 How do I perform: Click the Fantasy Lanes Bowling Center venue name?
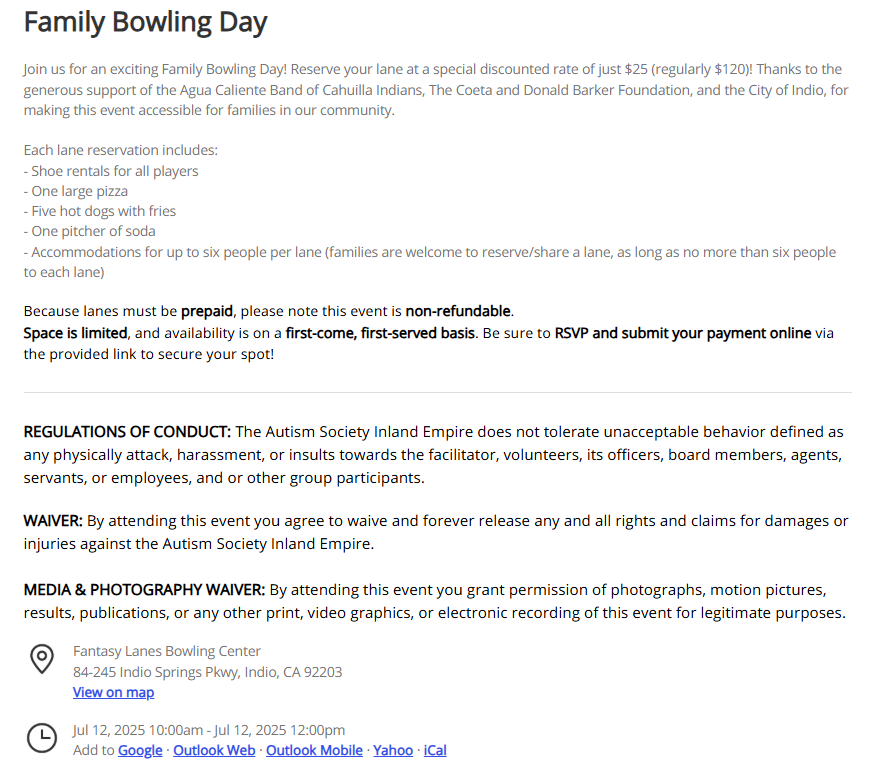pos(167,651)
